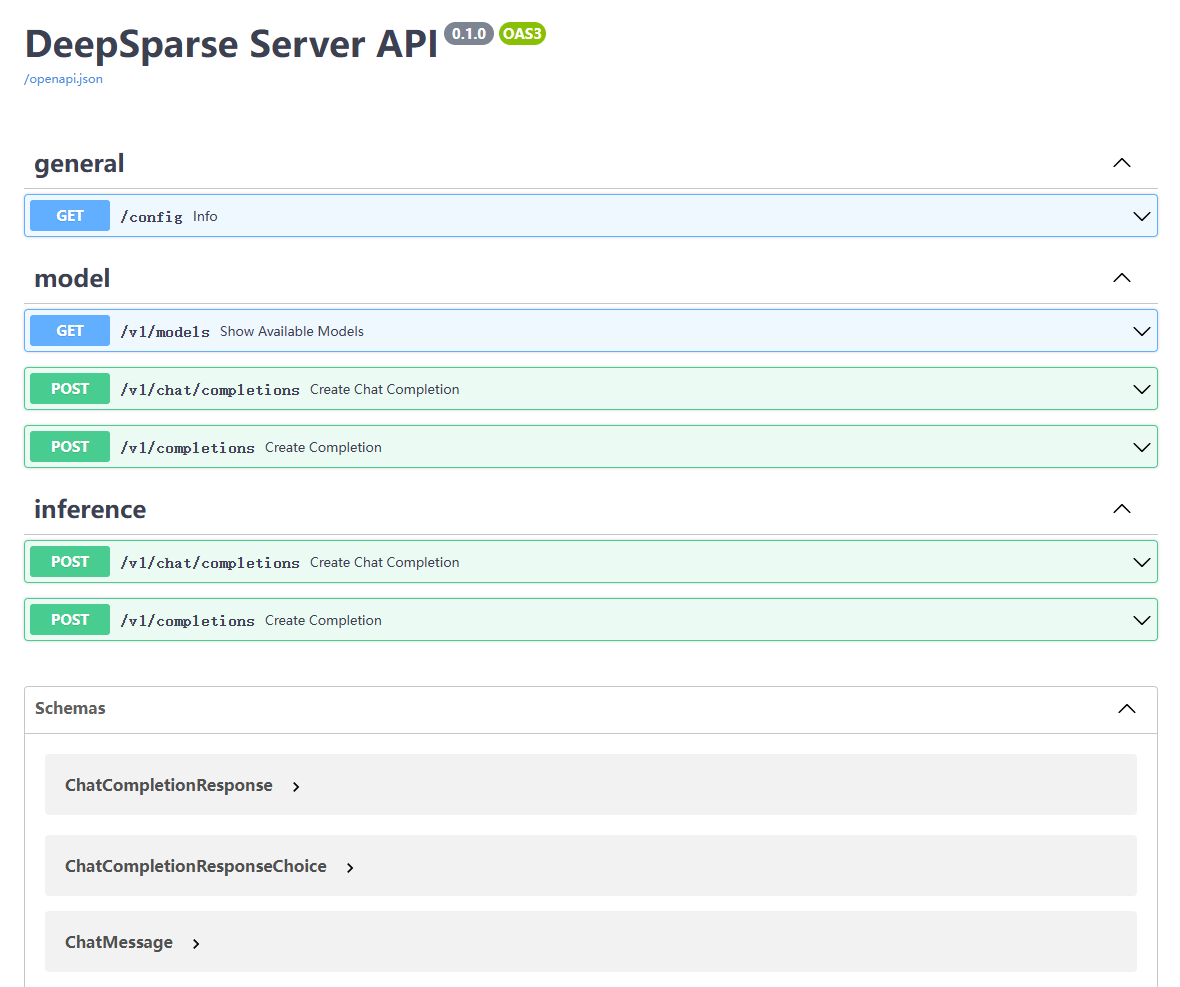Expand the GET /config endpoint arrow
Image resolution: width=1180 pixels, height=987 pixels.
[x=1141, y=217]
